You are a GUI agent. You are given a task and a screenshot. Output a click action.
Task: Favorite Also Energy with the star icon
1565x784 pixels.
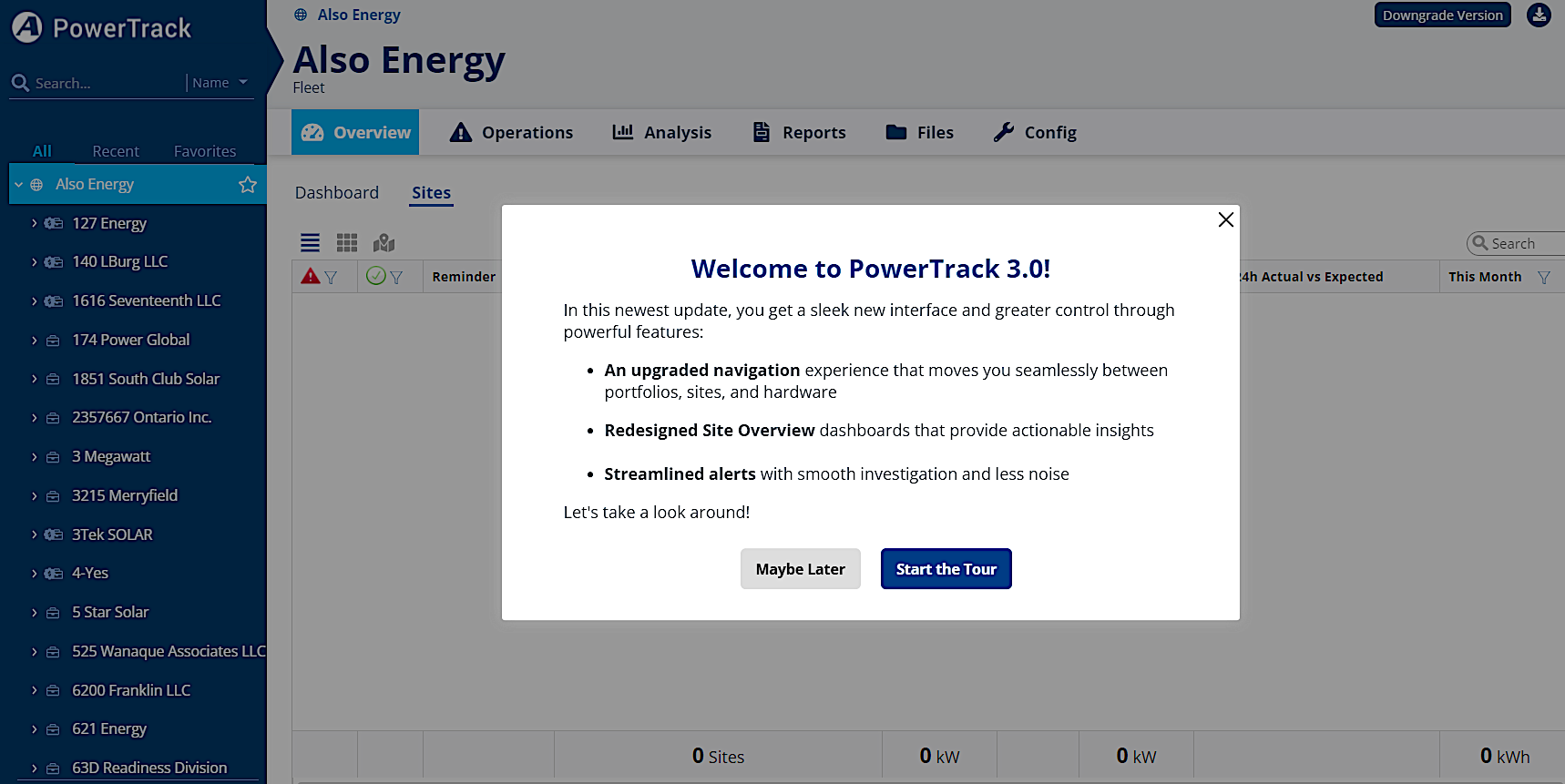click(x=248, y=185)
